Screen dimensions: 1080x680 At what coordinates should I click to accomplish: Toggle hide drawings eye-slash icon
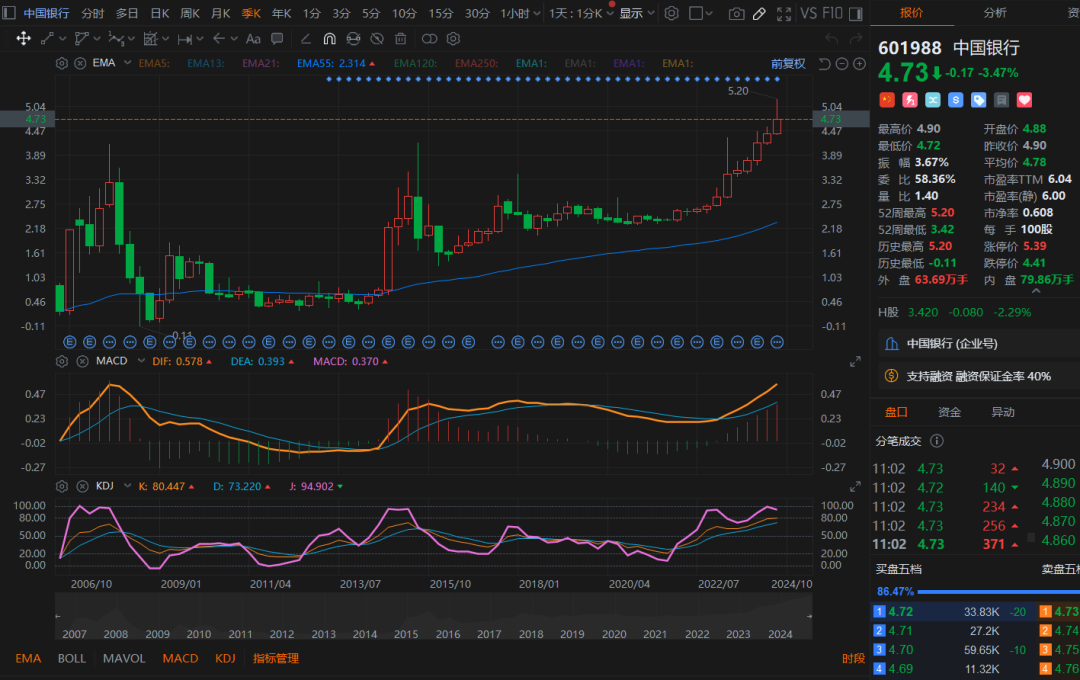tap(376, 38)
